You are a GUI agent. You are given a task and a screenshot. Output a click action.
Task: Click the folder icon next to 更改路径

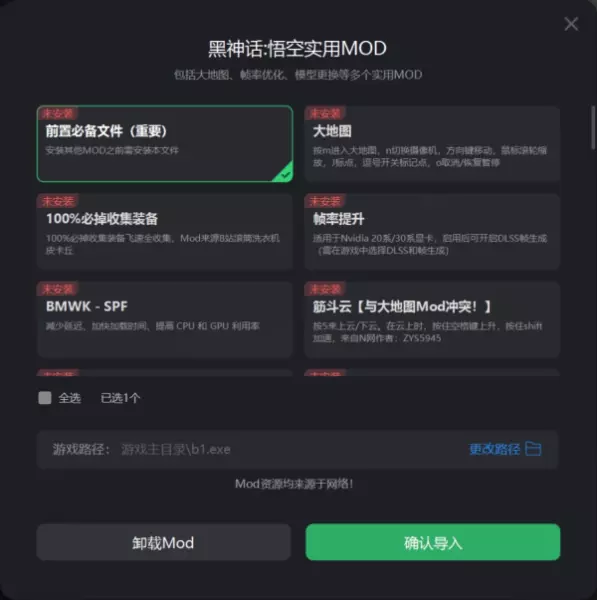[533, 448]
